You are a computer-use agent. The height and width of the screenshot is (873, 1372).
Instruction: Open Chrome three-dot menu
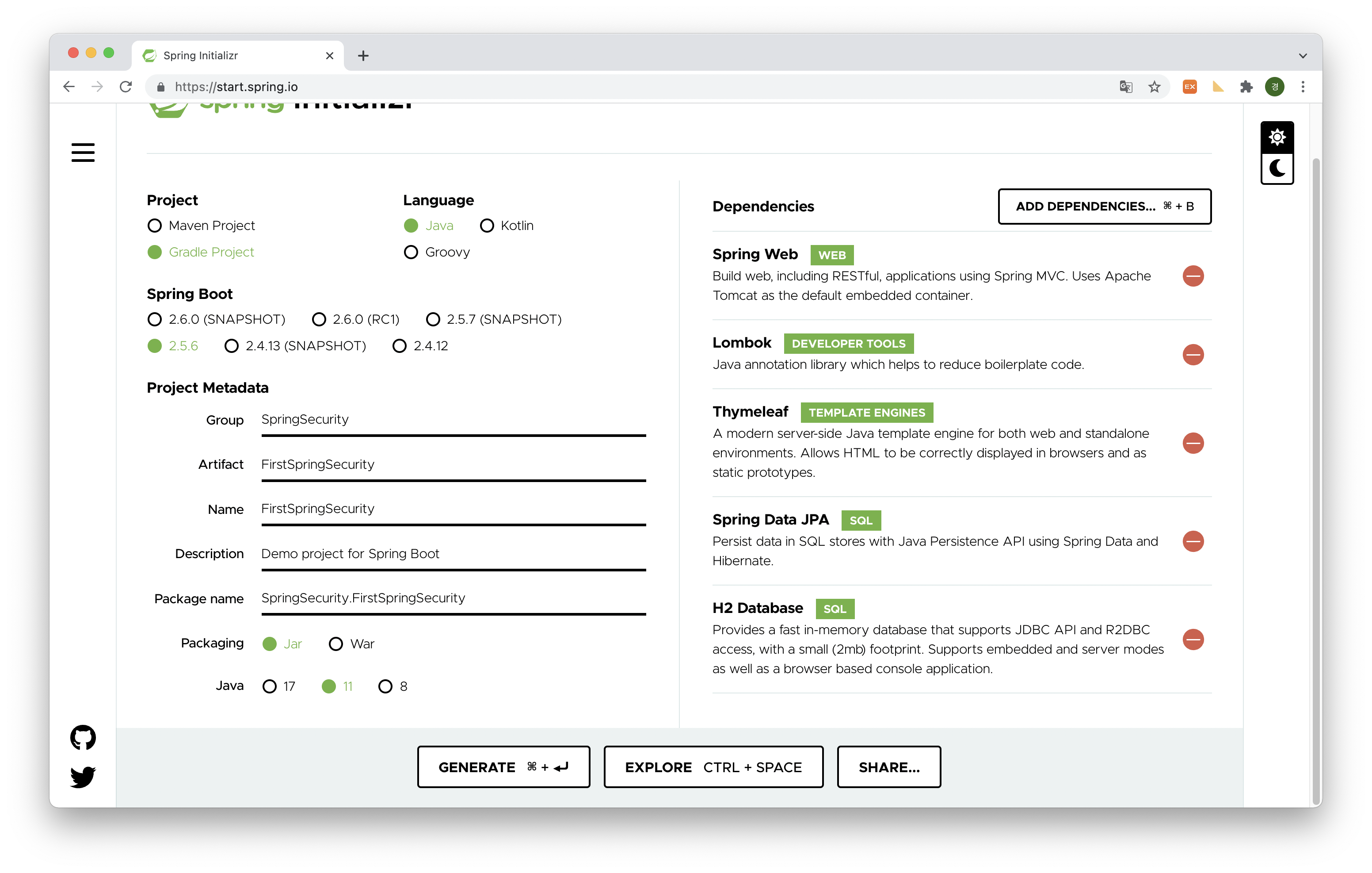pyautogui.click(x=1303, y=87)
